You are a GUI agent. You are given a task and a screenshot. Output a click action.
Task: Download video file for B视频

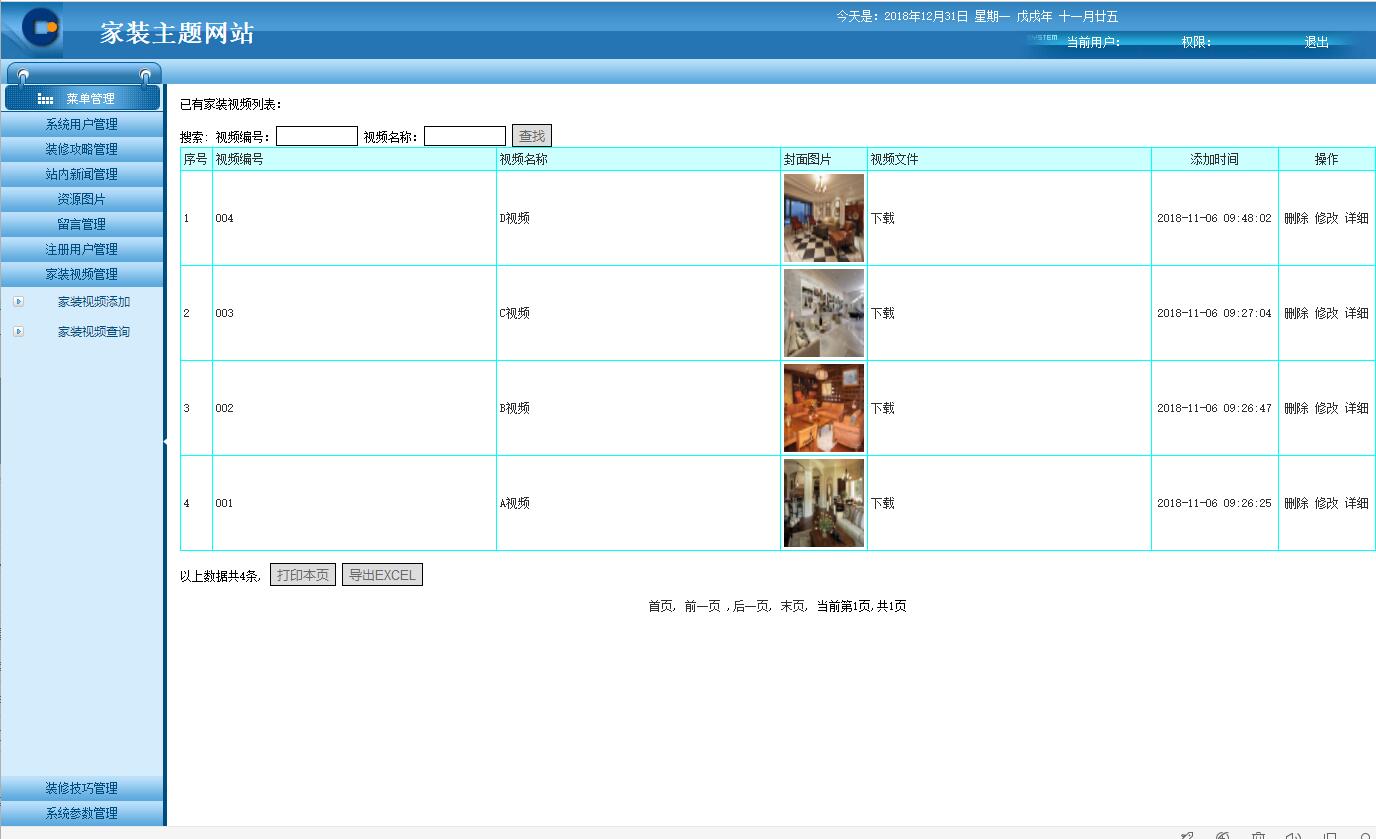(x=882, y=408)
